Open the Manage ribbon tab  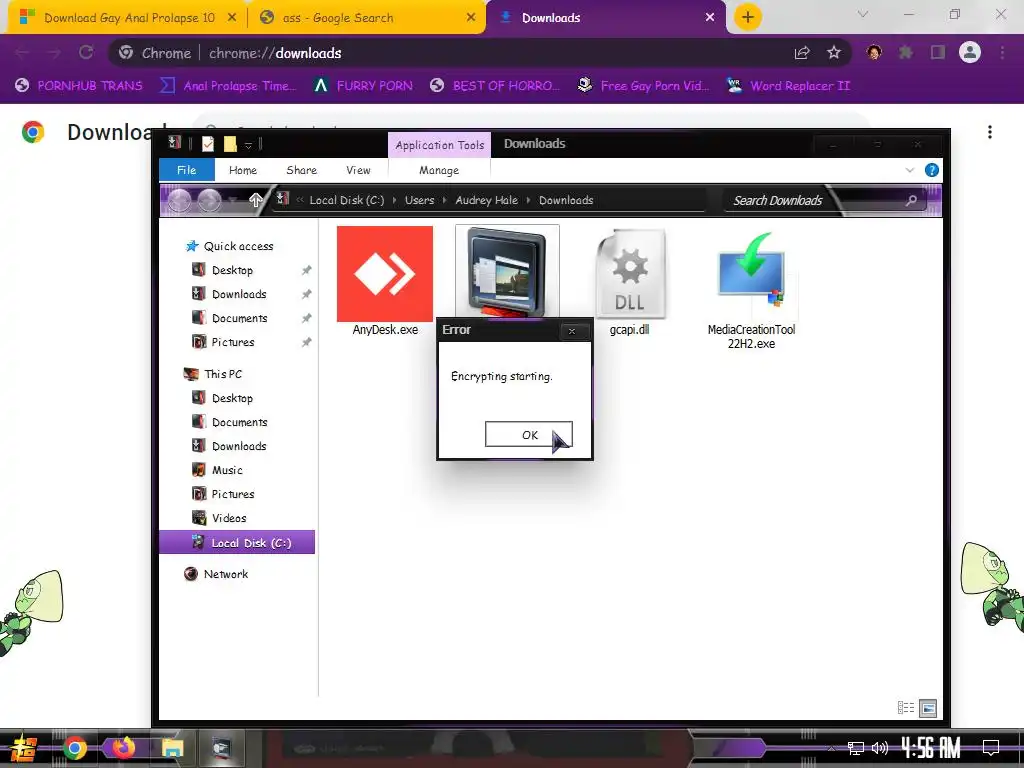coord(439,170)
